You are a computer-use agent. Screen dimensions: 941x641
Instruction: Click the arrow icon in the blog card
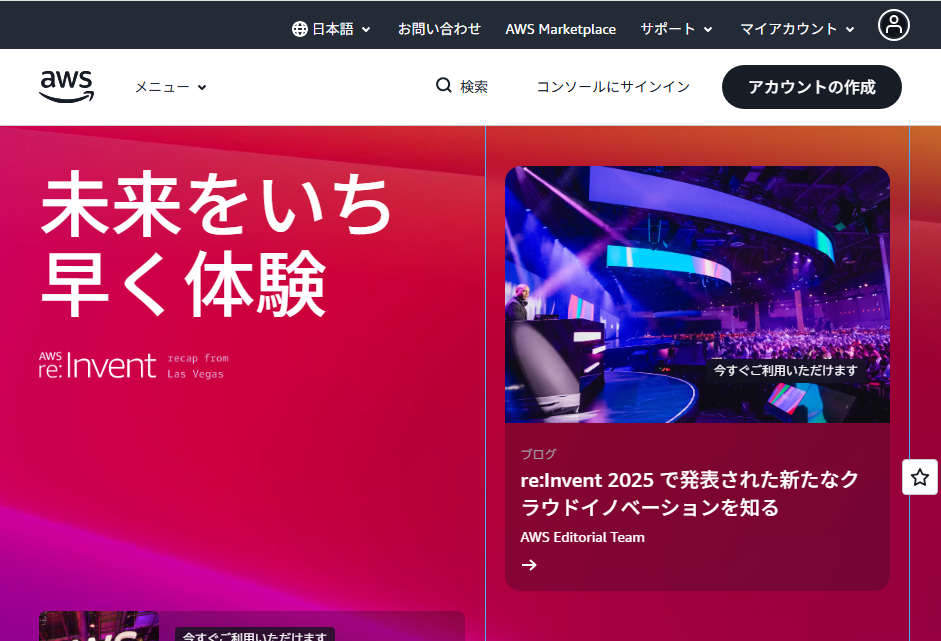coord(529,565)
